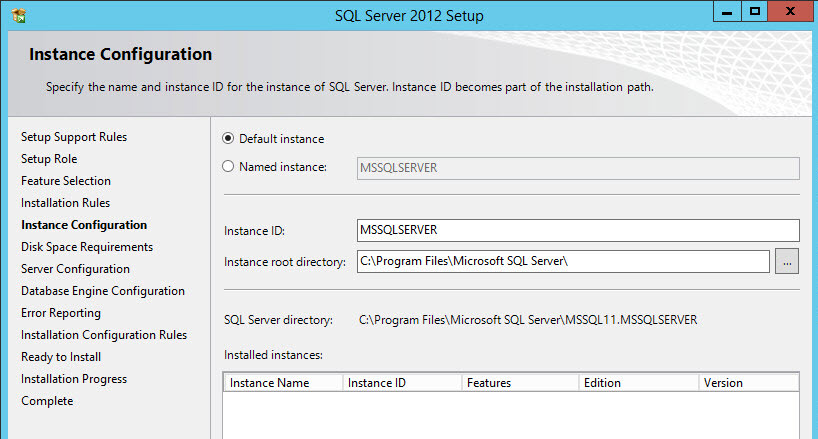Select Installation Rules in the sidebar

click(x=65, y=203)
